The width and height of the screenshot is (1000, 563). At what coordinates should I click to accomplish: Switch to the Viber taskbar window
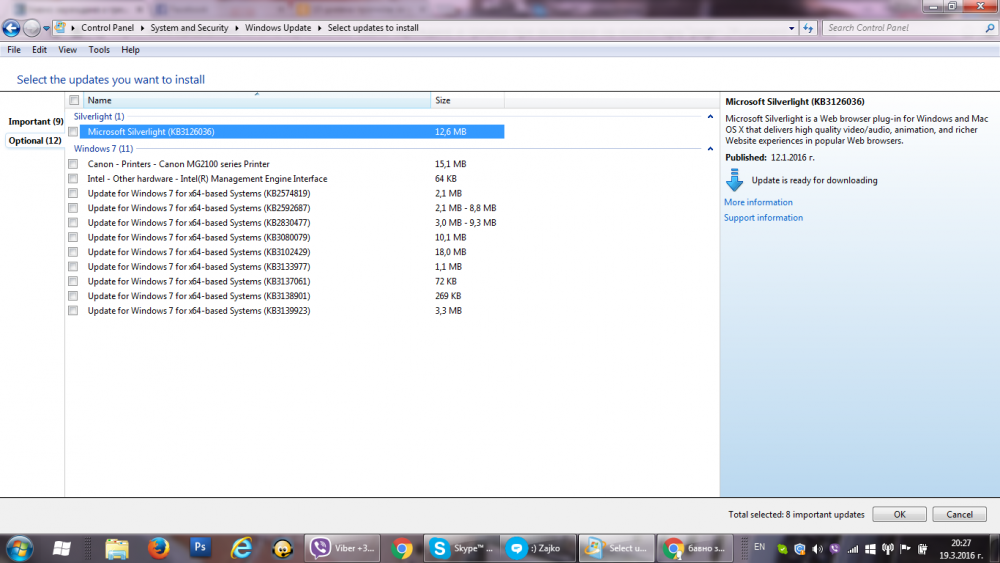(342, 548)
